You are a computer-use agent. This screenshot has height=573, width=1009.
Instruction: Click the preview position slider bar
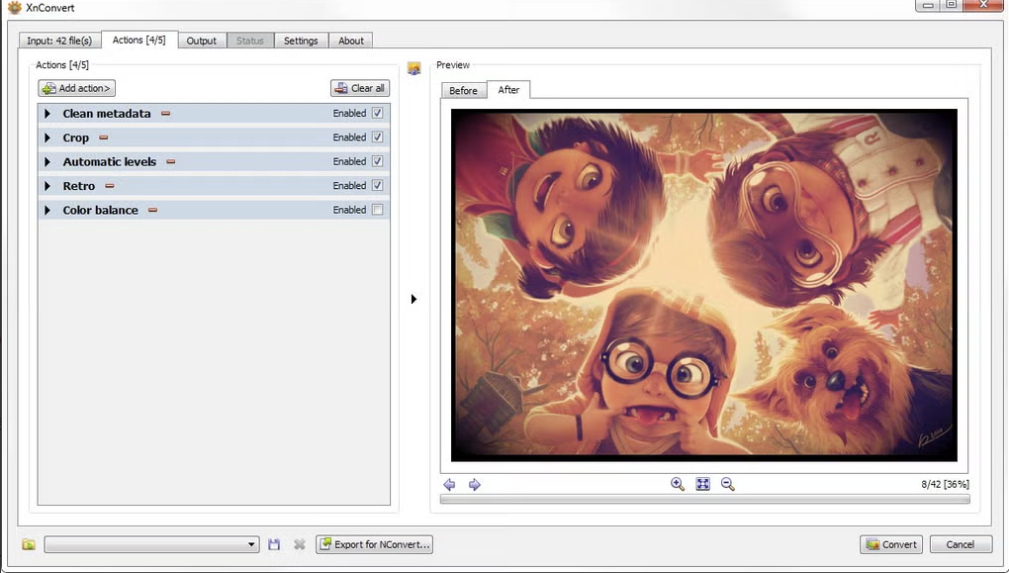pos(705,500)
